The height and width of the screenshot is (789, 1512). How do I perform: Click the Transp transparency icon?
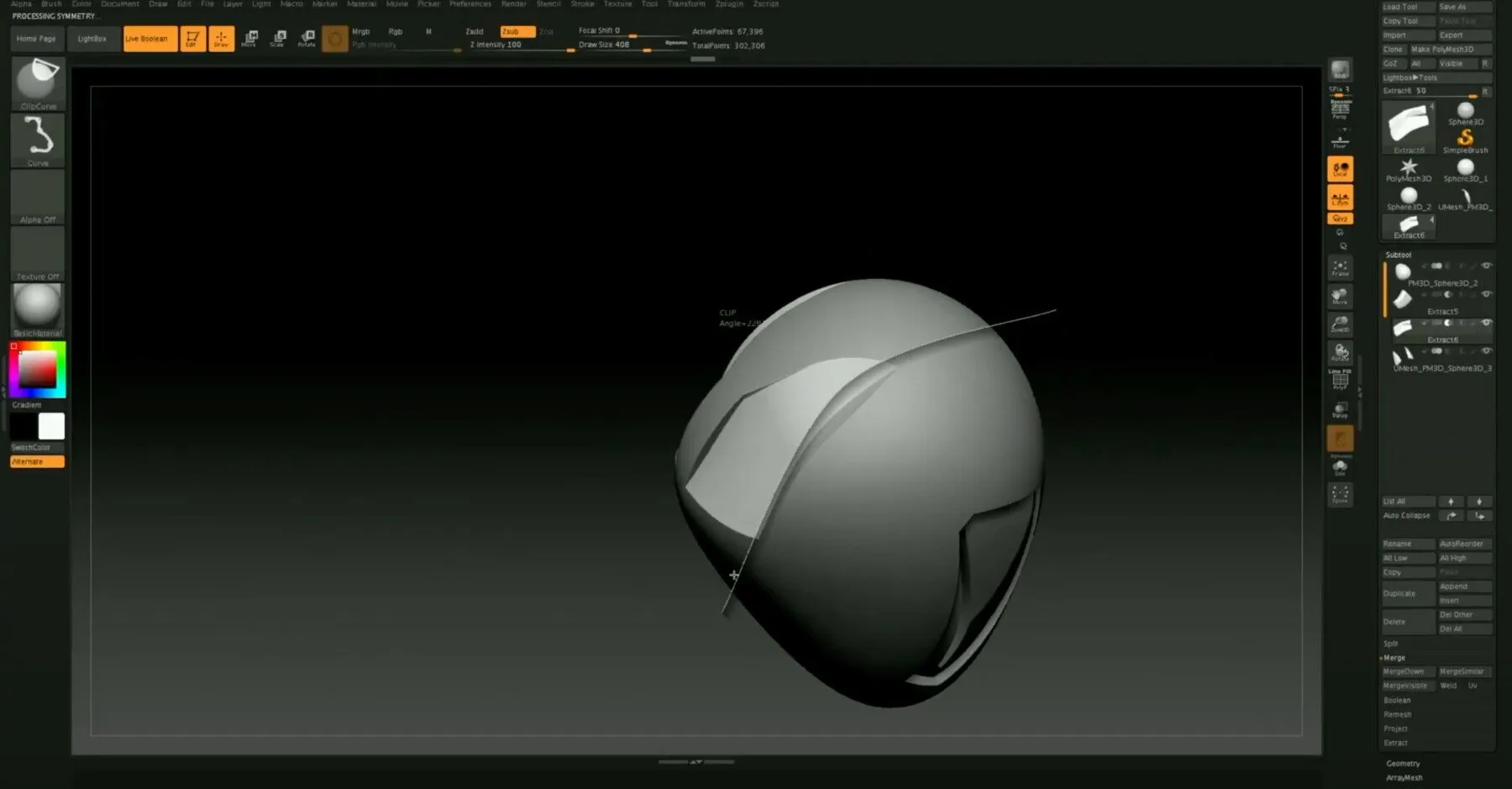pos(1340,410)
